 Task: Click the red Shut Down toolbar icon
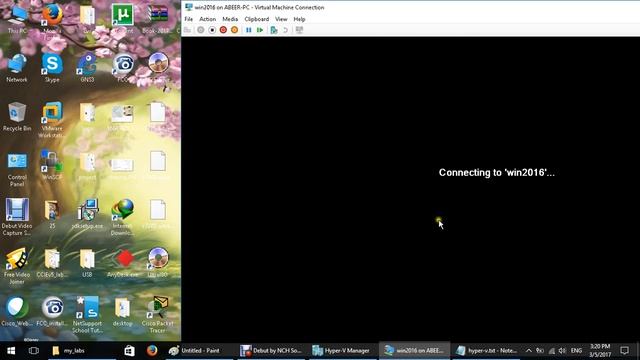point(223,30)
